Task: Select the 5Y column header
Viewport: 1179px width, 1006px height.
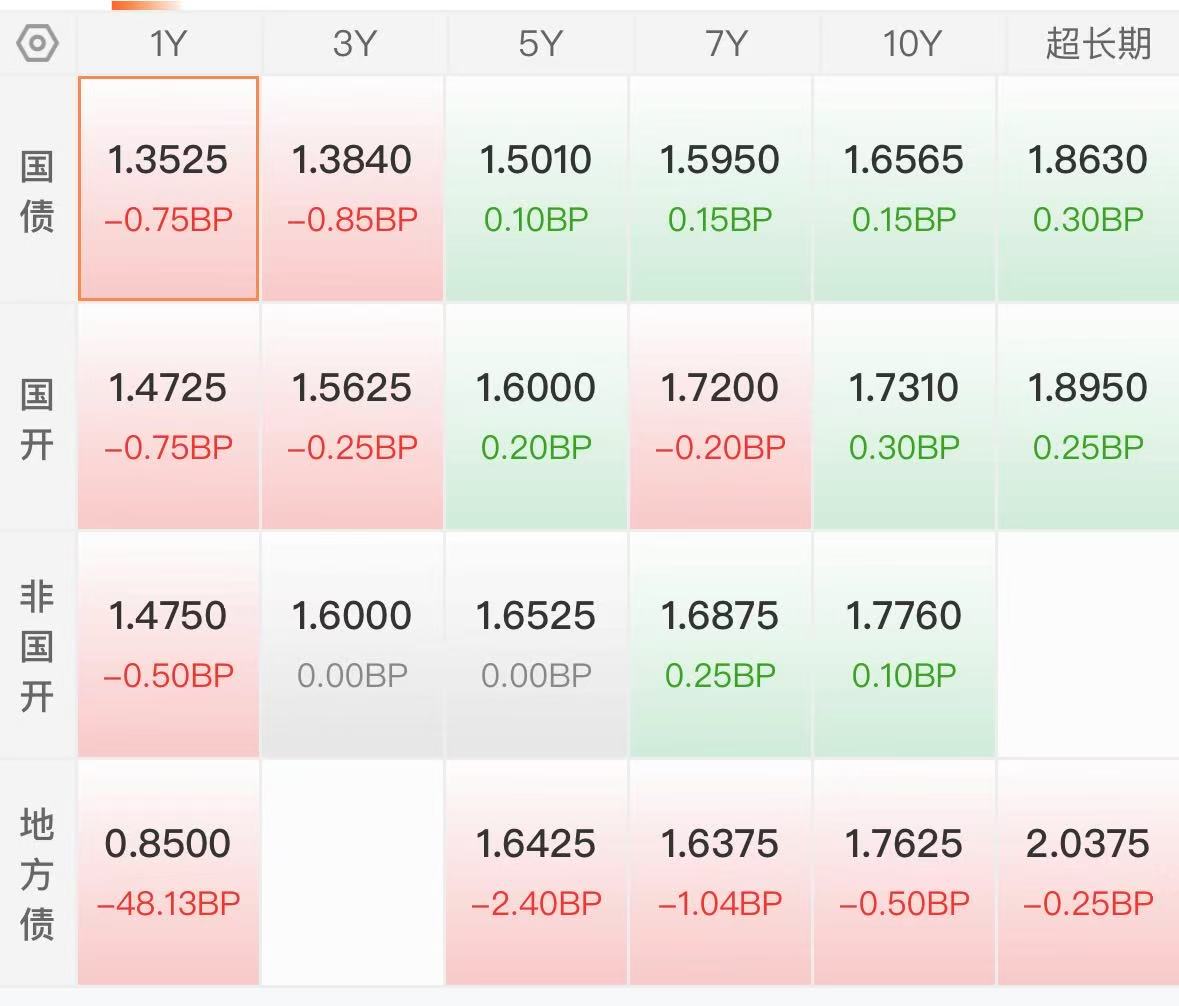Action: [x=539, y=44]
